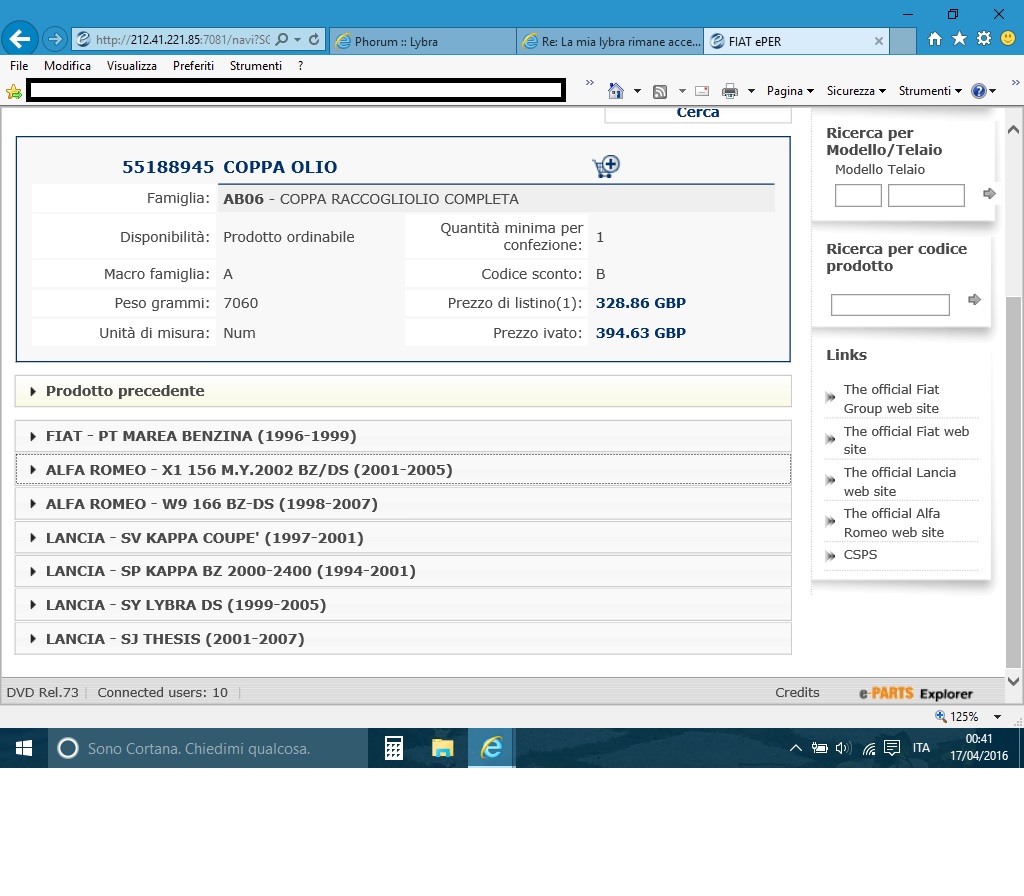Expand LANCIA - SV KAPPA COUPE' row
The width and height of the screenshot is (1024, 896).
403,538
